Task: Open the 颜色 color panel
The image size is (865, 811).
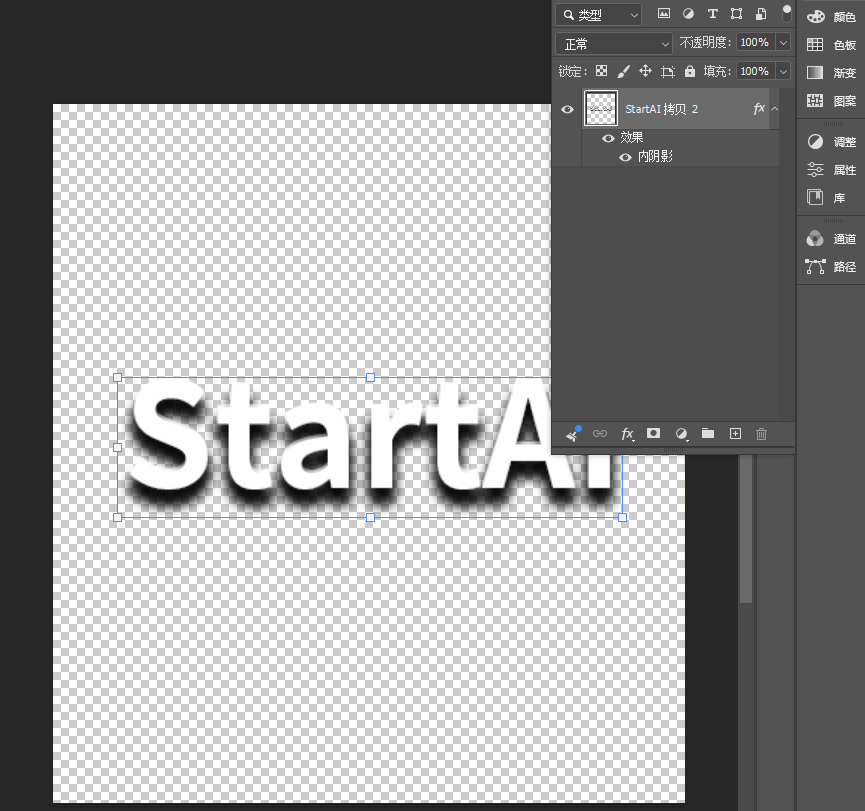Action: [x=831, y=17]
